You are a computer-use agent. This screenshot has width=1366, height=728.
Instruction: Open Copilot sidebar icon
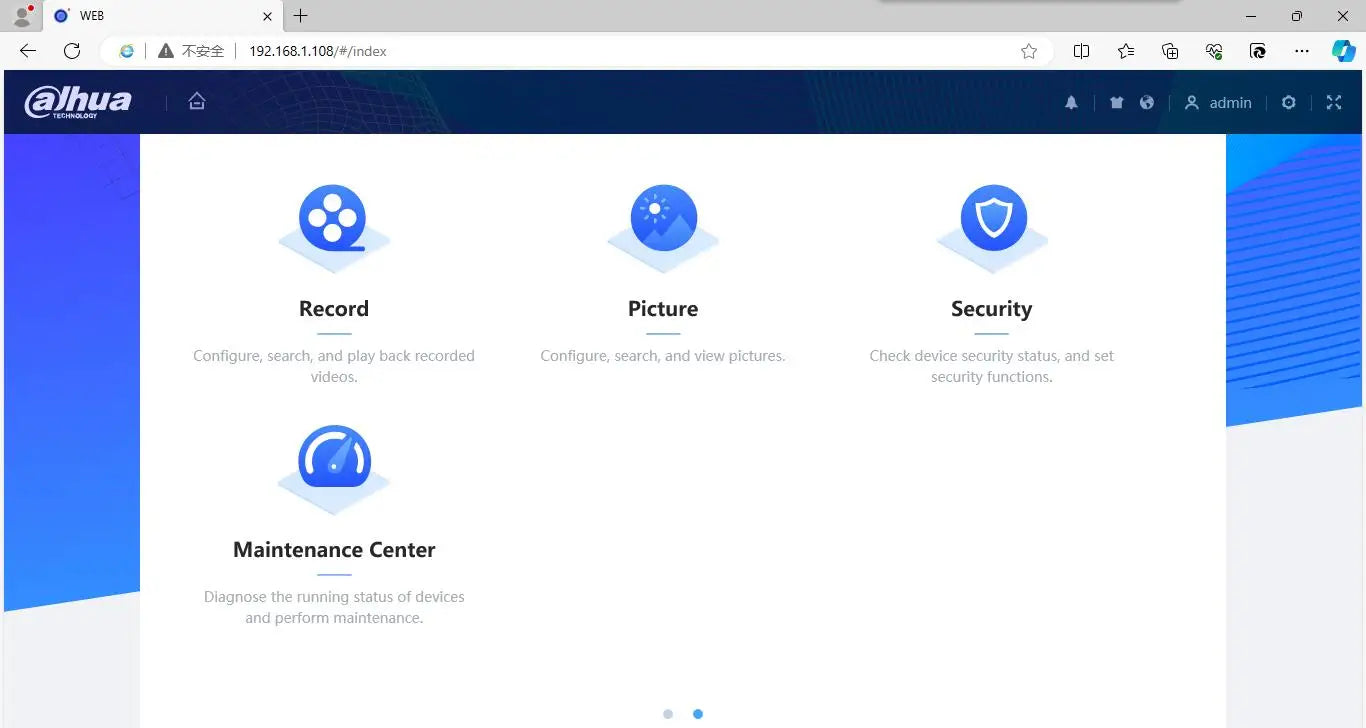(1344, 51)
